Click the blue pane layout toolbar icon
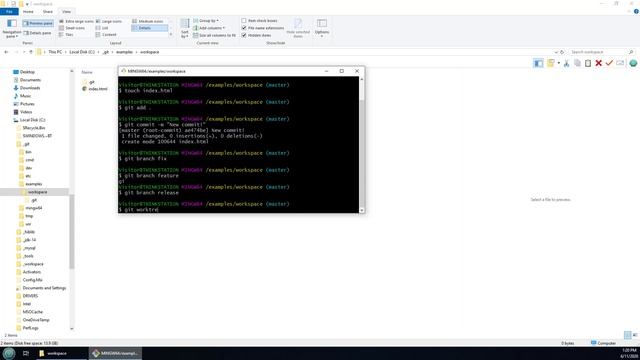Viewport: 640px width, 360px height. 538,63
